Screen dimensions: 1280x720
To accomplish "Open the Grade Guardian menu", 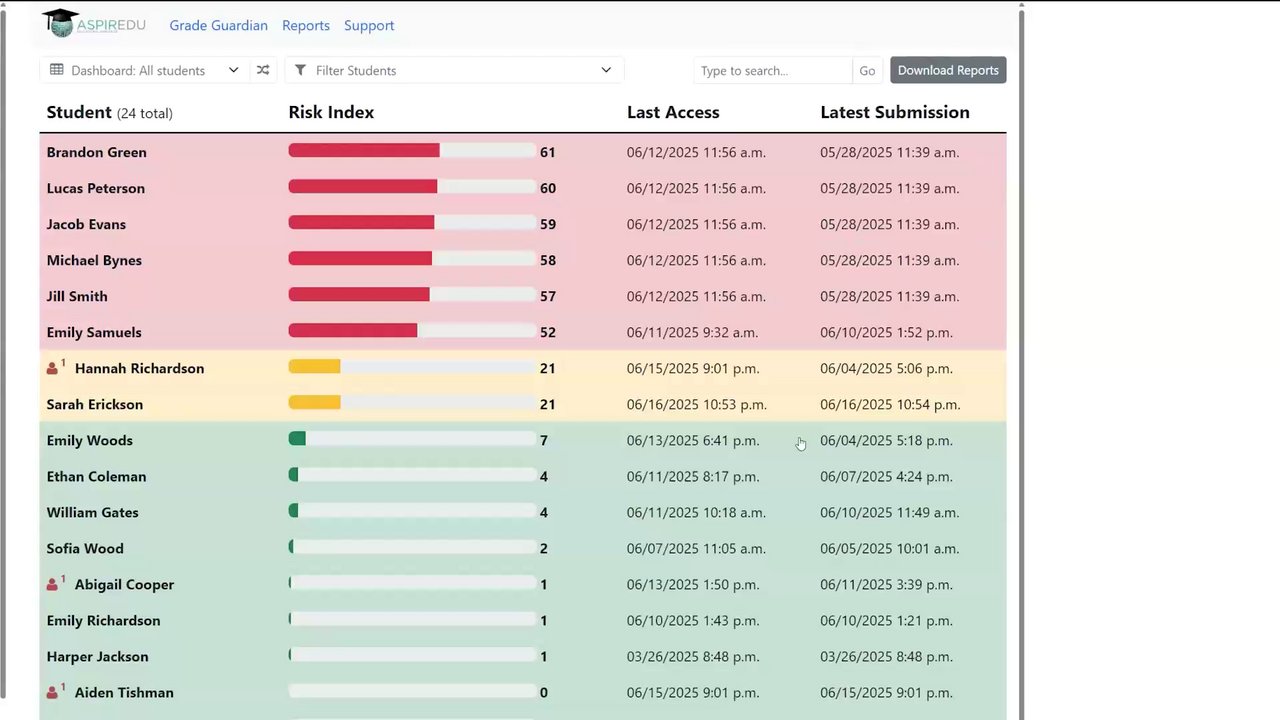I will tap(218, 25).
